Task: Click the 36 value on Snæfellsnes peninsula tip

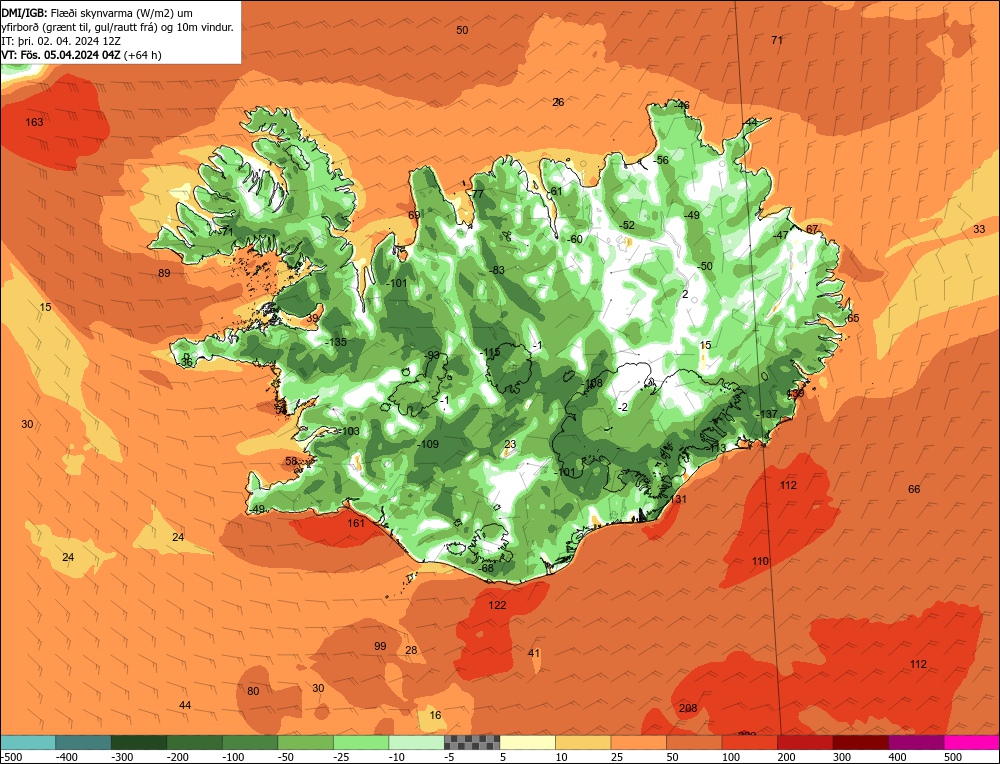Action: coord(187,362)
